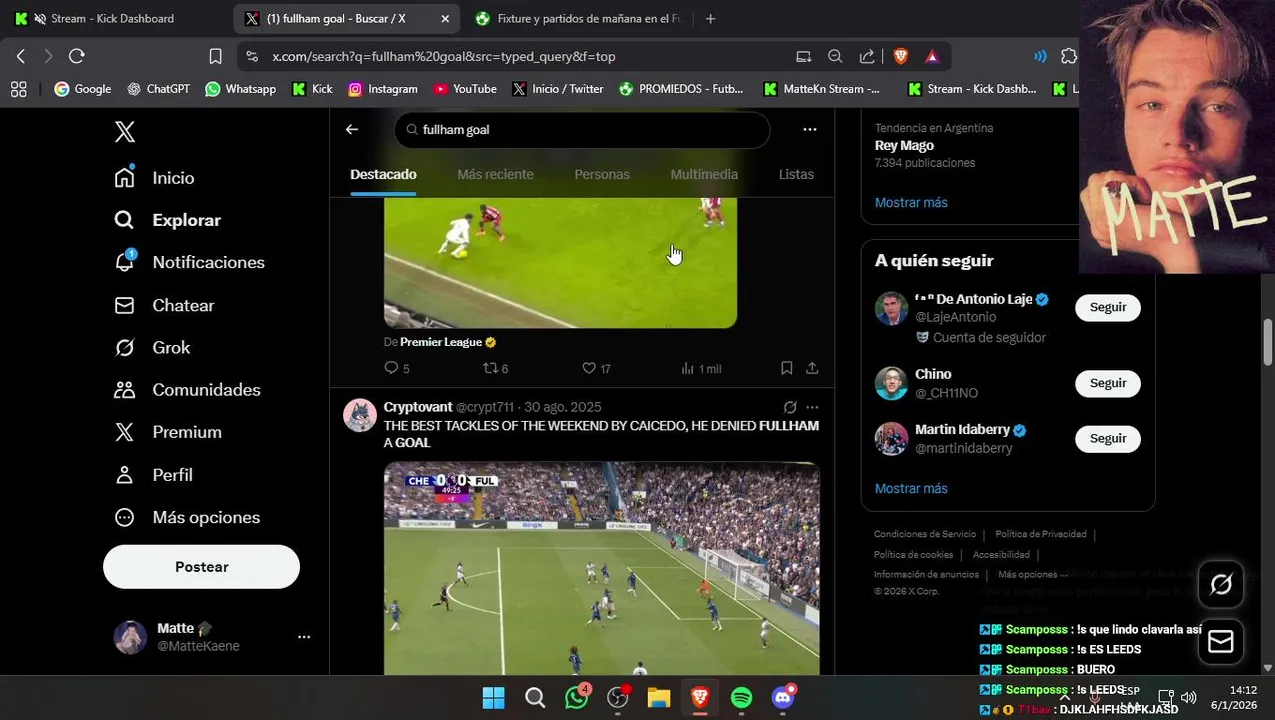The width and height of the screenshot is (1275, 720).
Task: Bookmark the Premier League video post
Action: (x=787, y=368)
